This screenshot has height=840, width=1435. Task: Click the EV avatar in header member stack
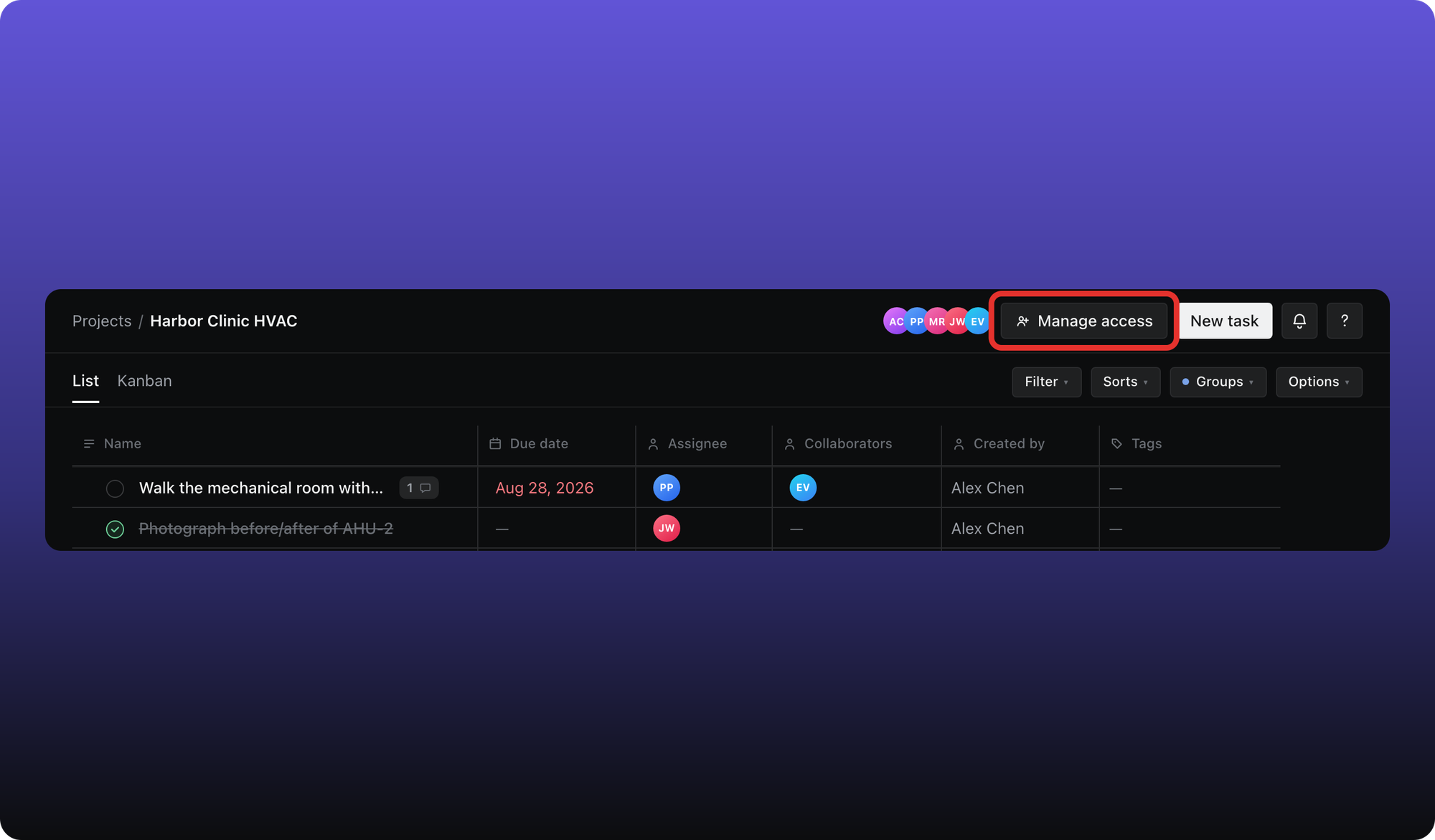coord(977,321)
